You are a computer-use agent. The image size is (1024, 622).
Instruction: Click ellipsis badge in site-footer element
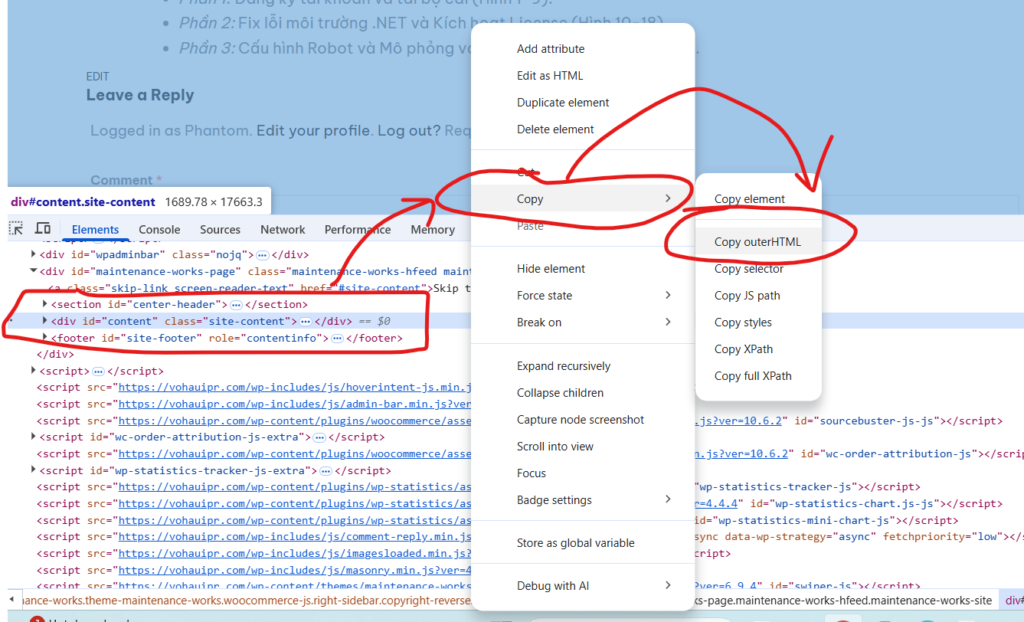click(337, 339)
